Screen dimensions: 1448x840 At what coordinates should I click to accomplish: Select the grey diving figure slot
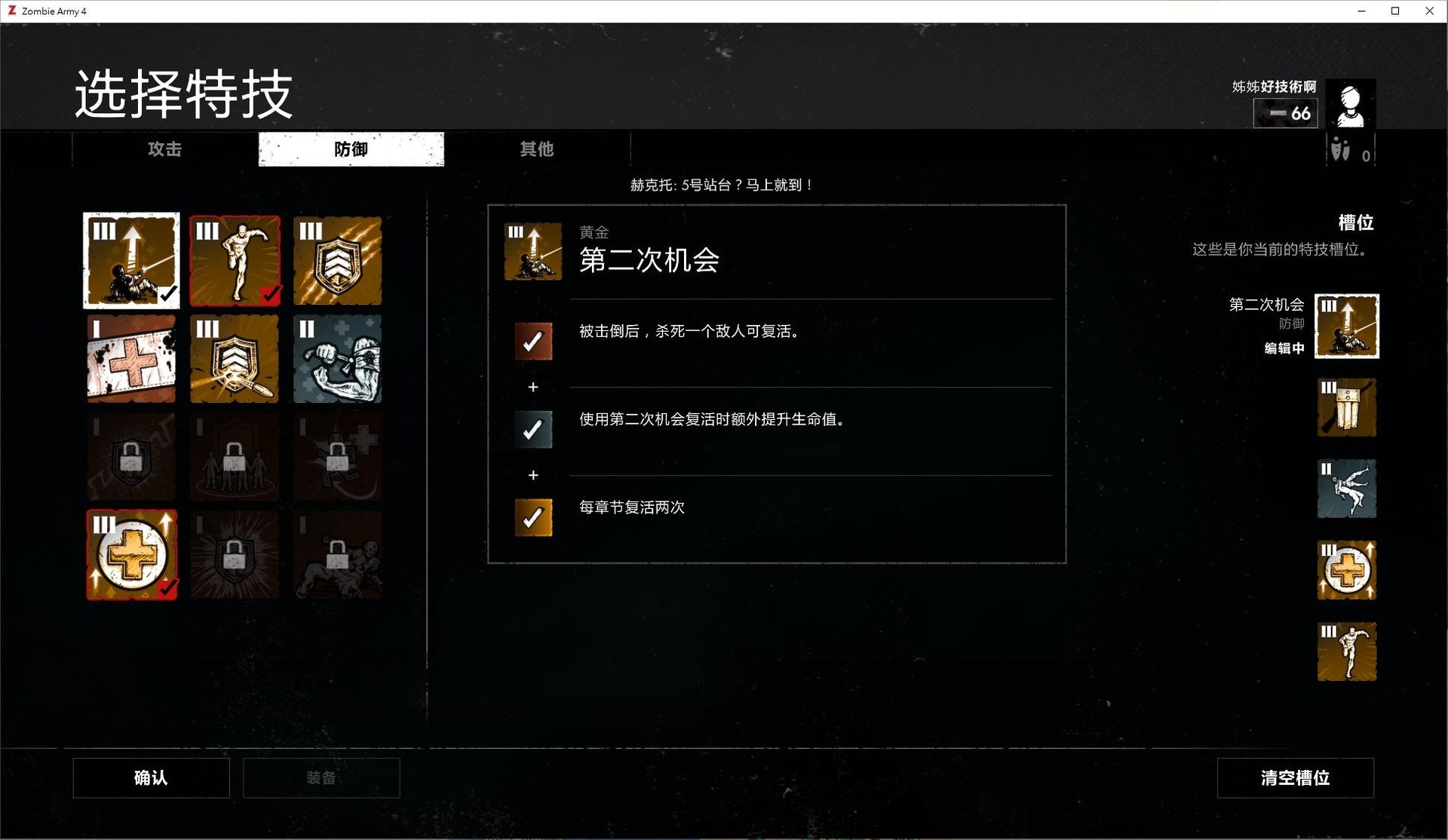pos(1346,489)
